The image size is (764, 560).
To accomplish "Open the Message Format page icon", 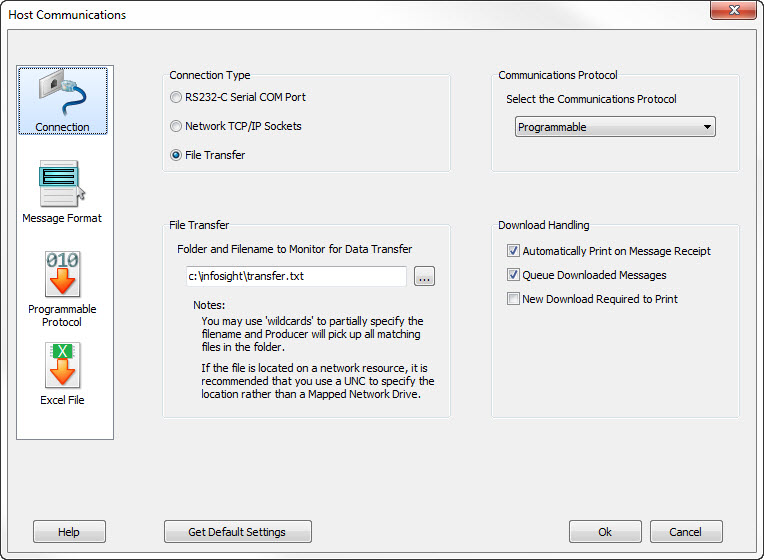I will click(62, 184).
